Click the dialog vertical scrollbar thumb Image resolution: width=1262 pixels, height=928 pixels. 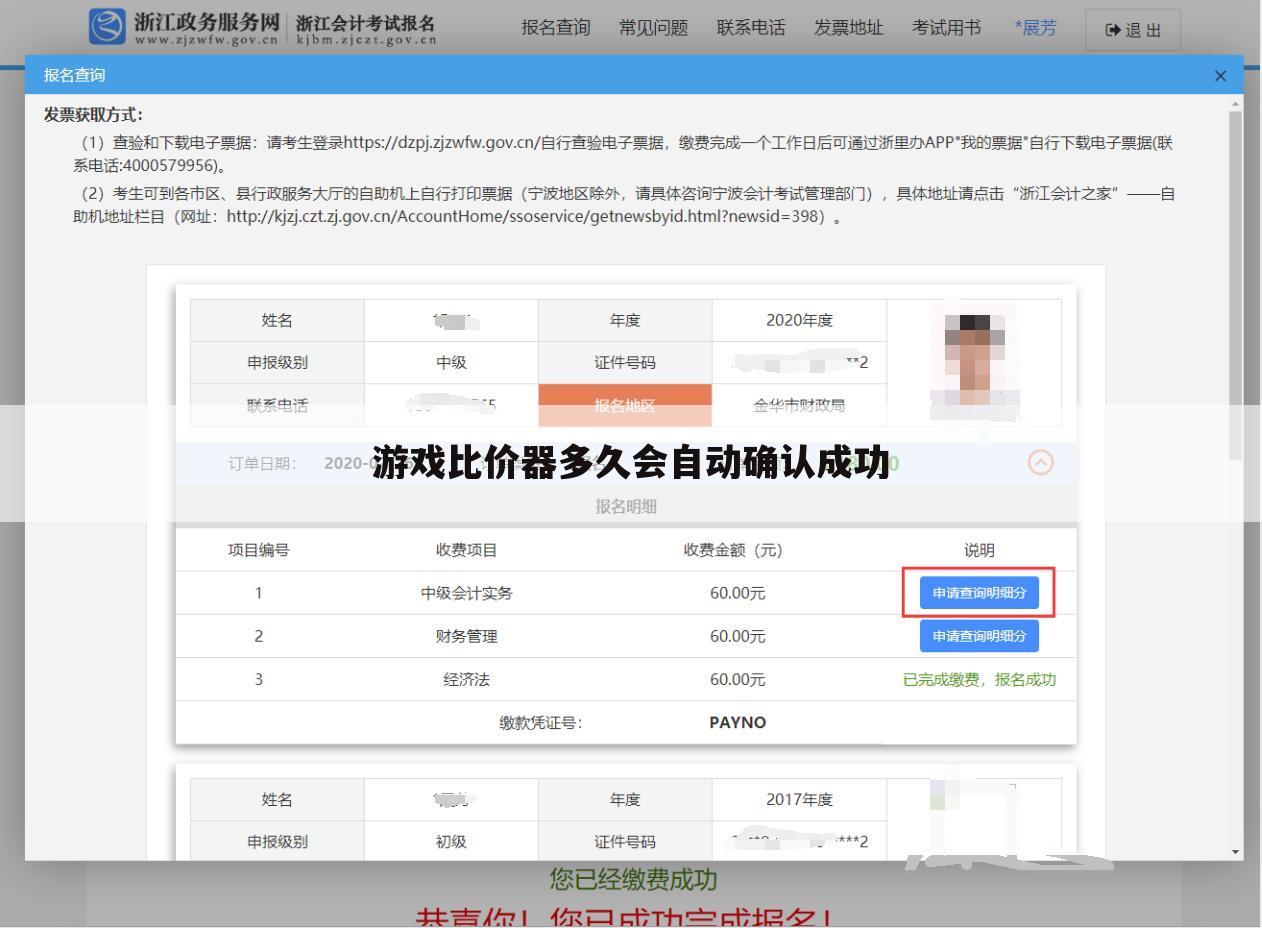pyautogui.click(x=1236, y=285)
